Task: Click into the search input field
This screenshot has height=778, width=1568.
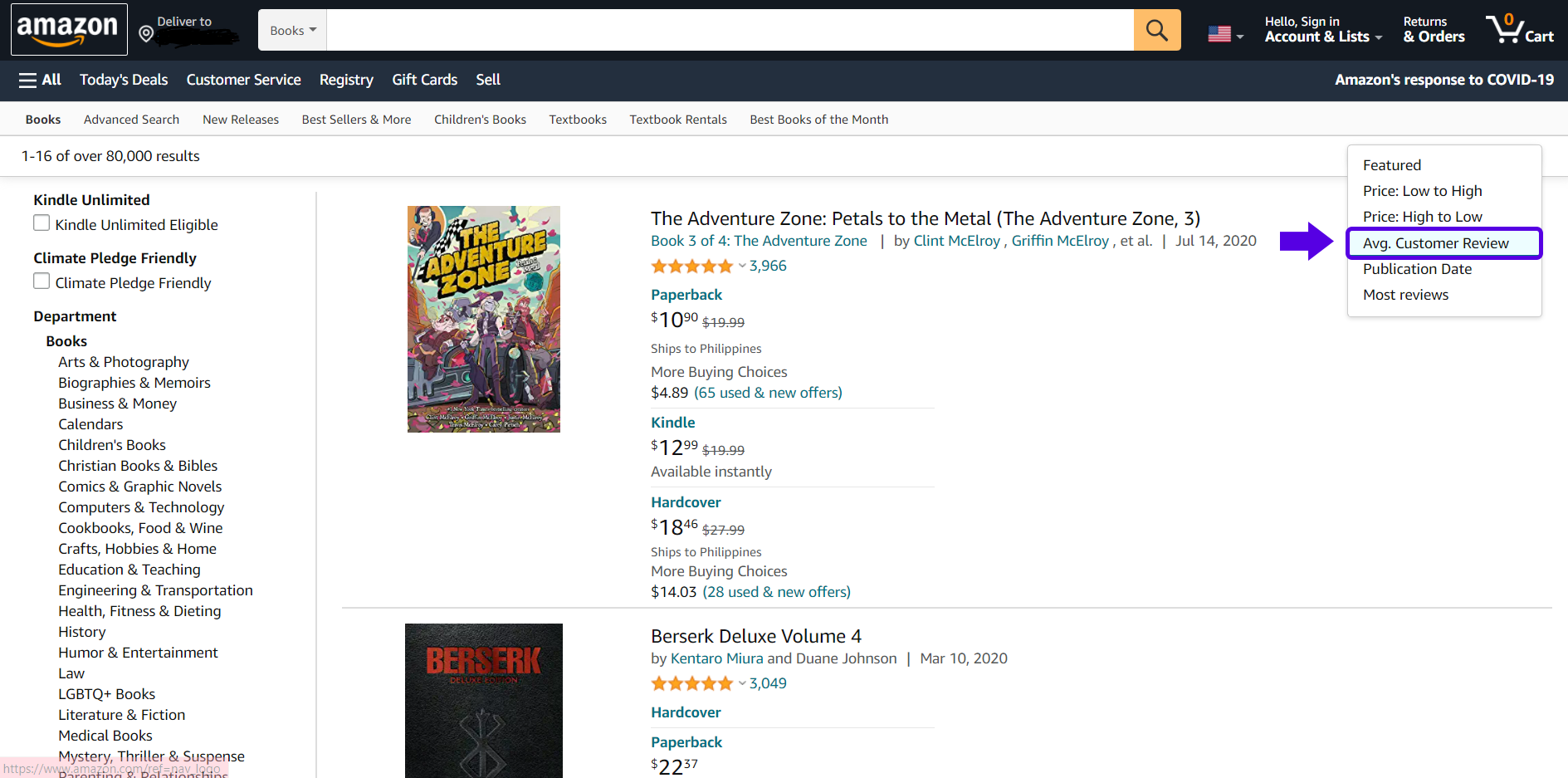Action: pos(730,31)
